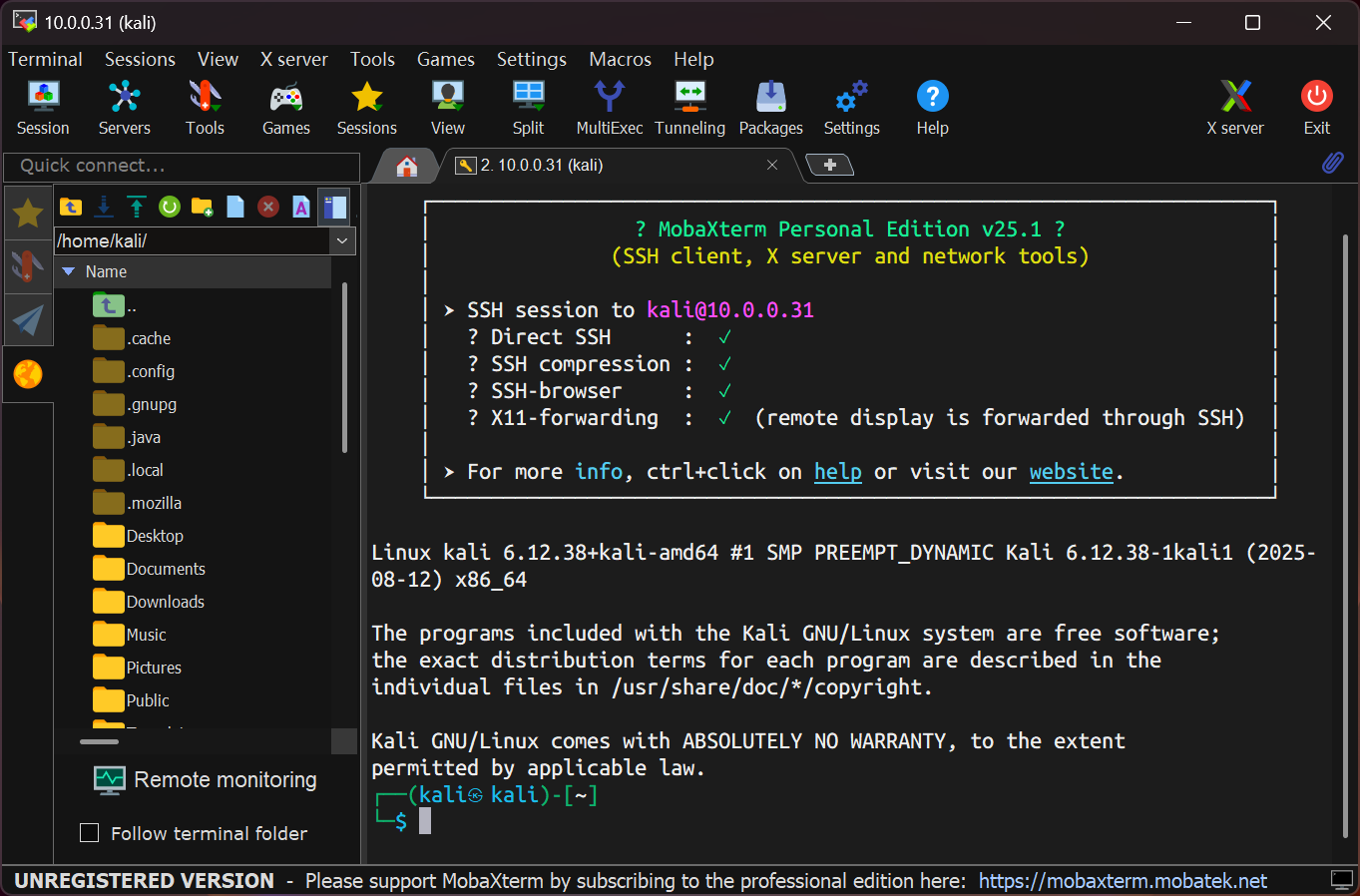Visit the MobaXterm subscription link
The width and height of the screenshot is (1360, 896).
1123,881
